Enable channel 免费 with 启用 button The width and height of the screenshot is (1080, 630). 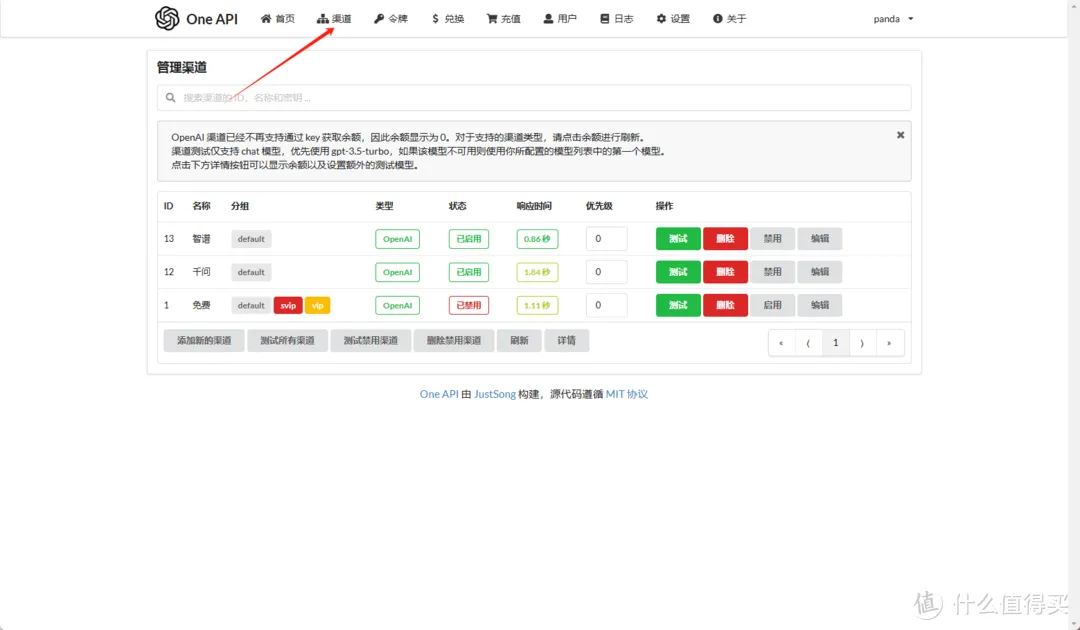772,304
